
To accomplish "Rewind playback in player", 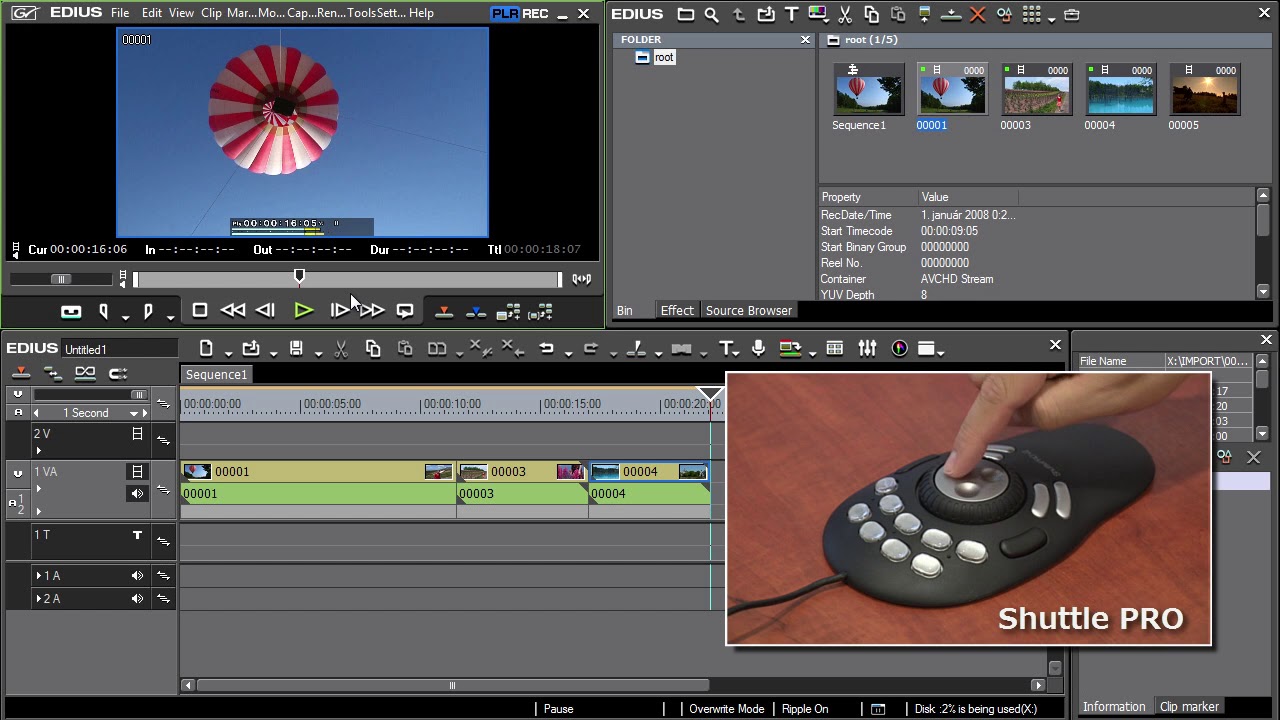I will pyautogui.click(x=233, y=311).
